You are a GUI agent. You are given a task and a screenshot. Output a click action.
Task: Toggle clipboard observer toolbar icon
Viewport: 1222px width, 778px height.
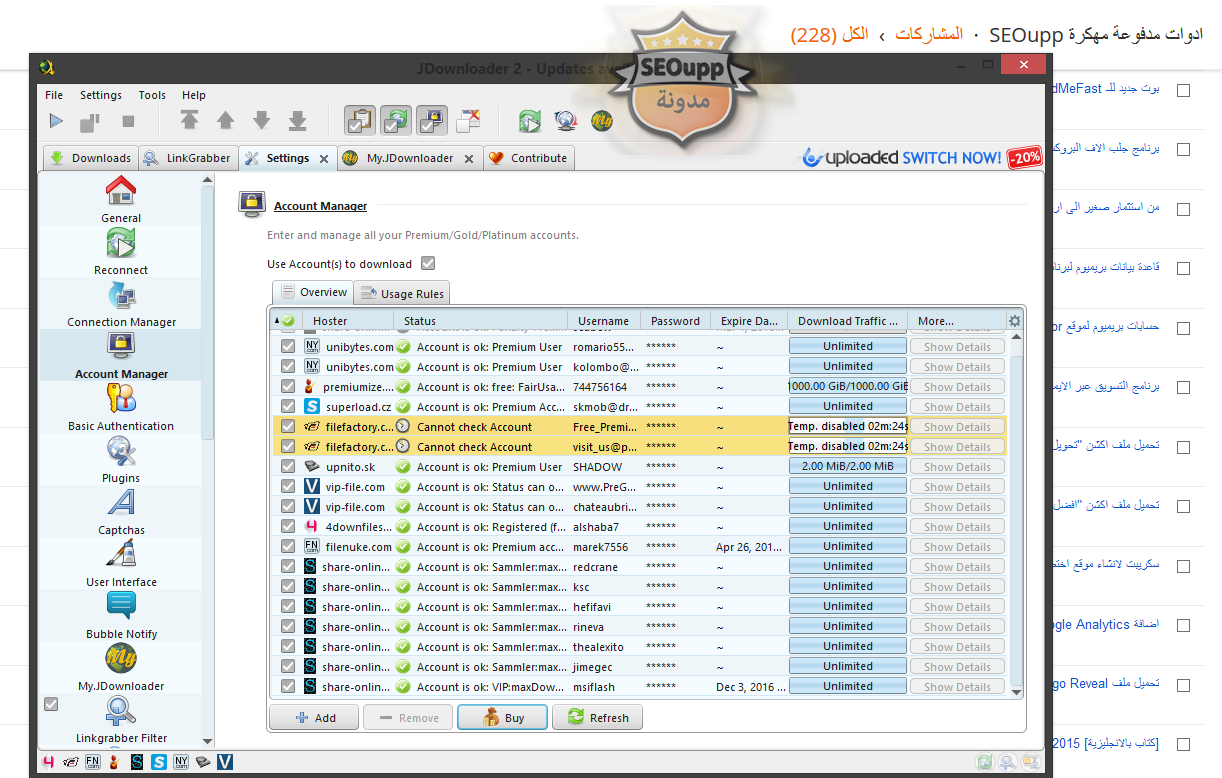(x=360, y=121)
